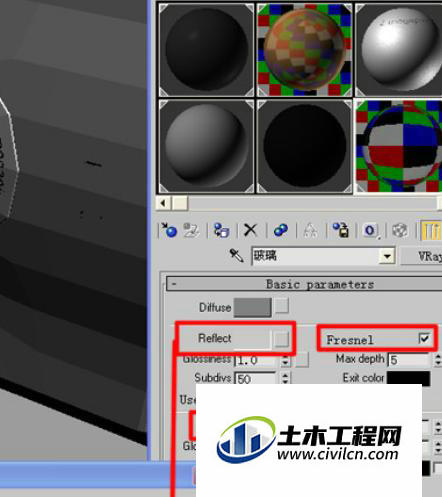
Task: Click Make Unique icon
Action: point(310,230)
